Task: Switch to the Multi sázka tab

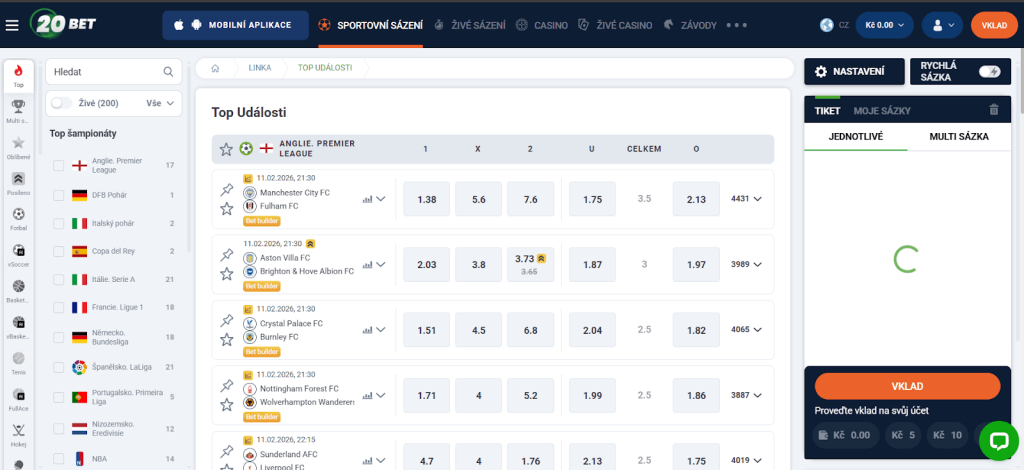Action: (x=958, y=135)
